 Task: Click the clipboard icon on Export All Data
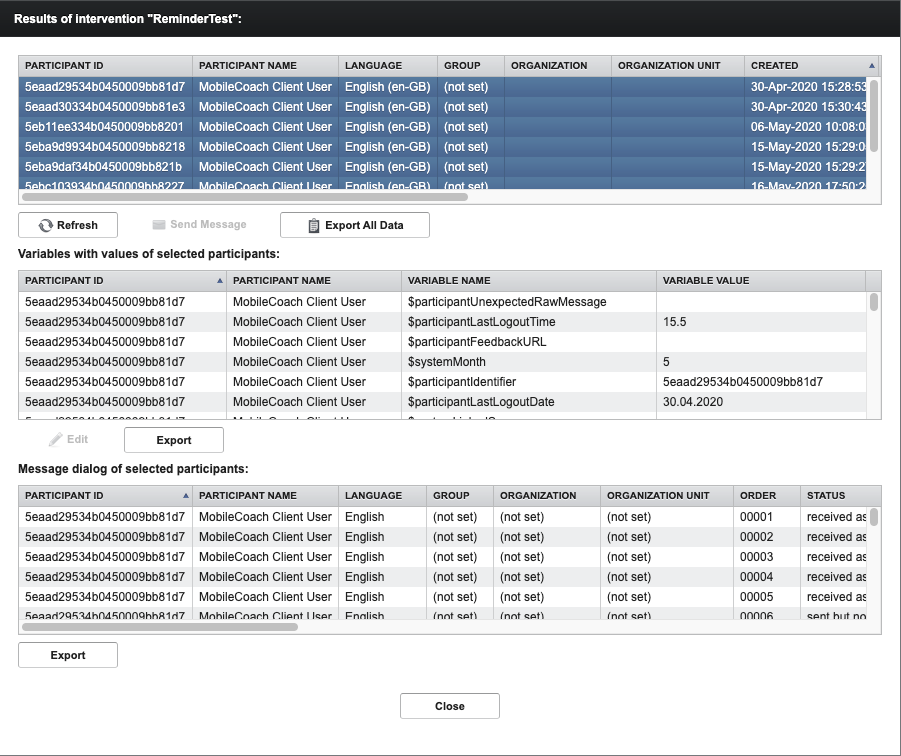click(x=314, y=225)
